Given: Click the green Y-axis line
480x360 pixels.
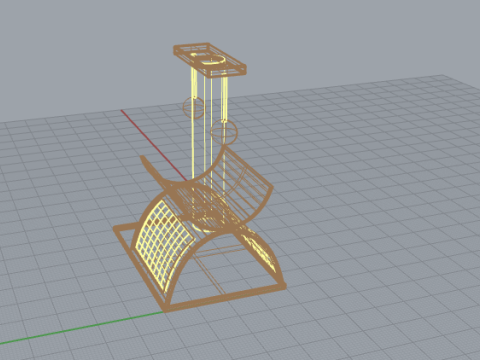Looking at the screenshot, I should click(82, 328).
